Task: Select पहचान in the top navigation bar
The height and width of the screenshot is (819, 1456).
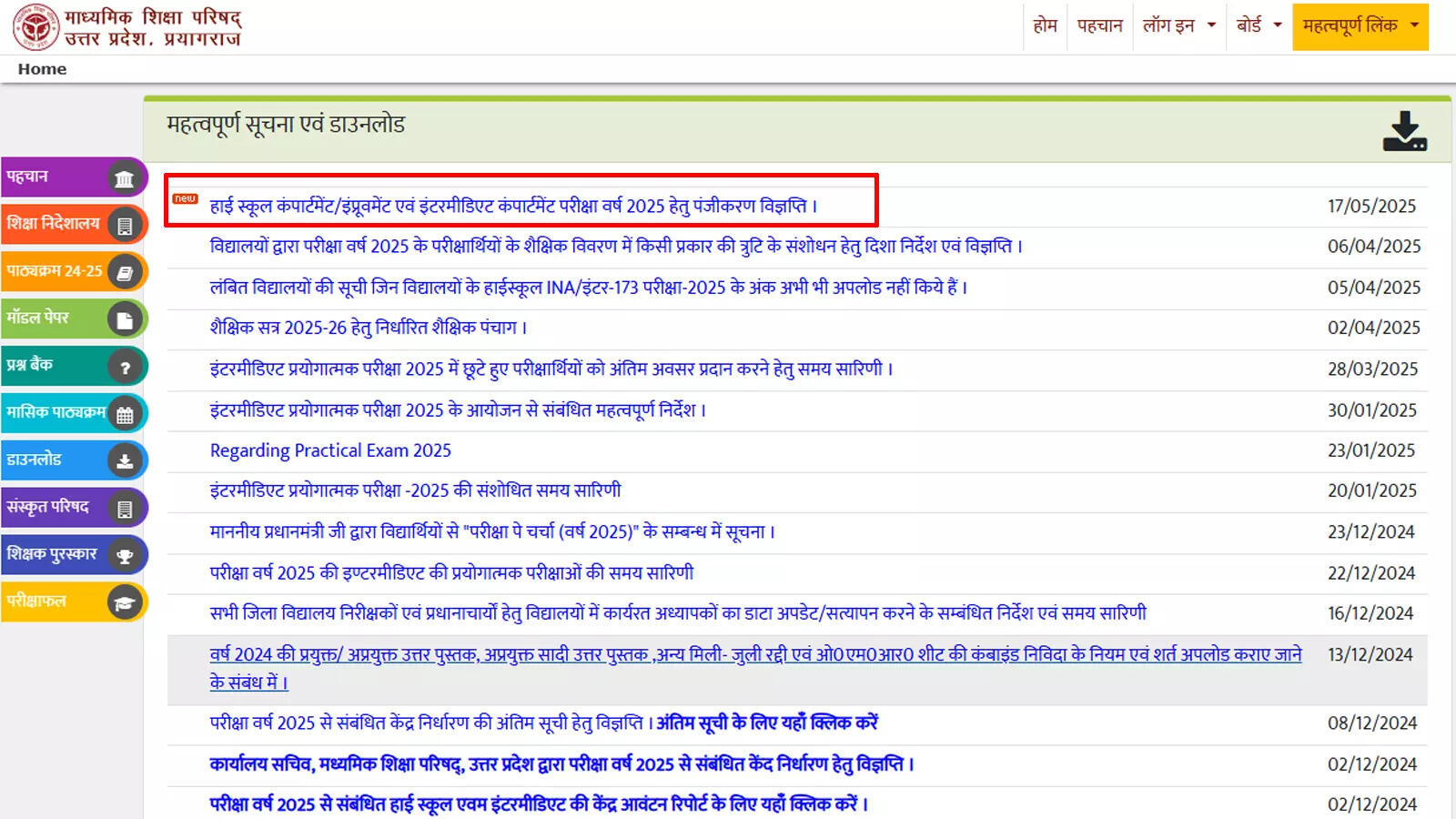Action: pos(1100,25)
